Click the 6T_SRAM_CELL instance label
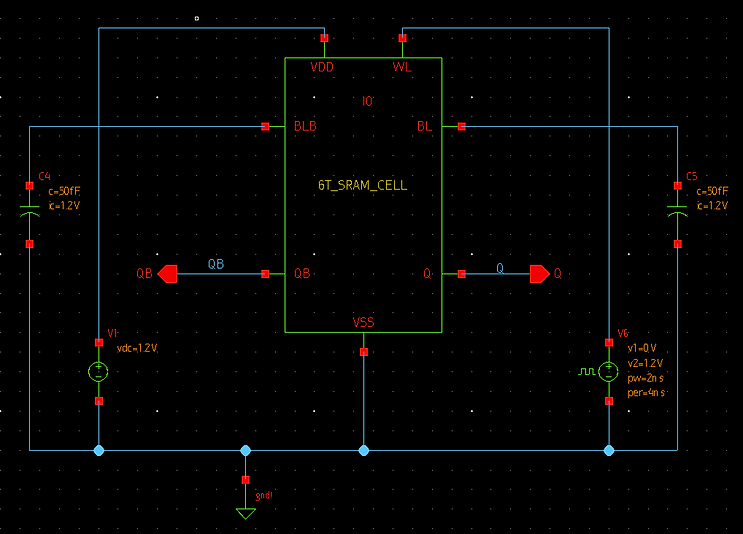 [x=362, y=185]
